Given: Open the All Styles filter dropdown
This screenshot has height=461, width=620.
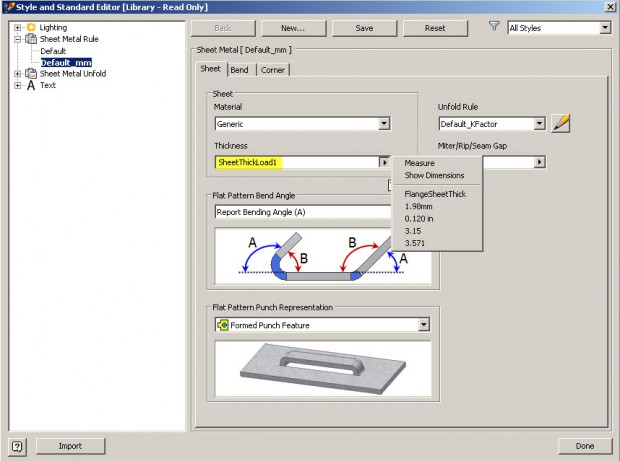Looking at the screenshot, I should (x=604, y=28).
